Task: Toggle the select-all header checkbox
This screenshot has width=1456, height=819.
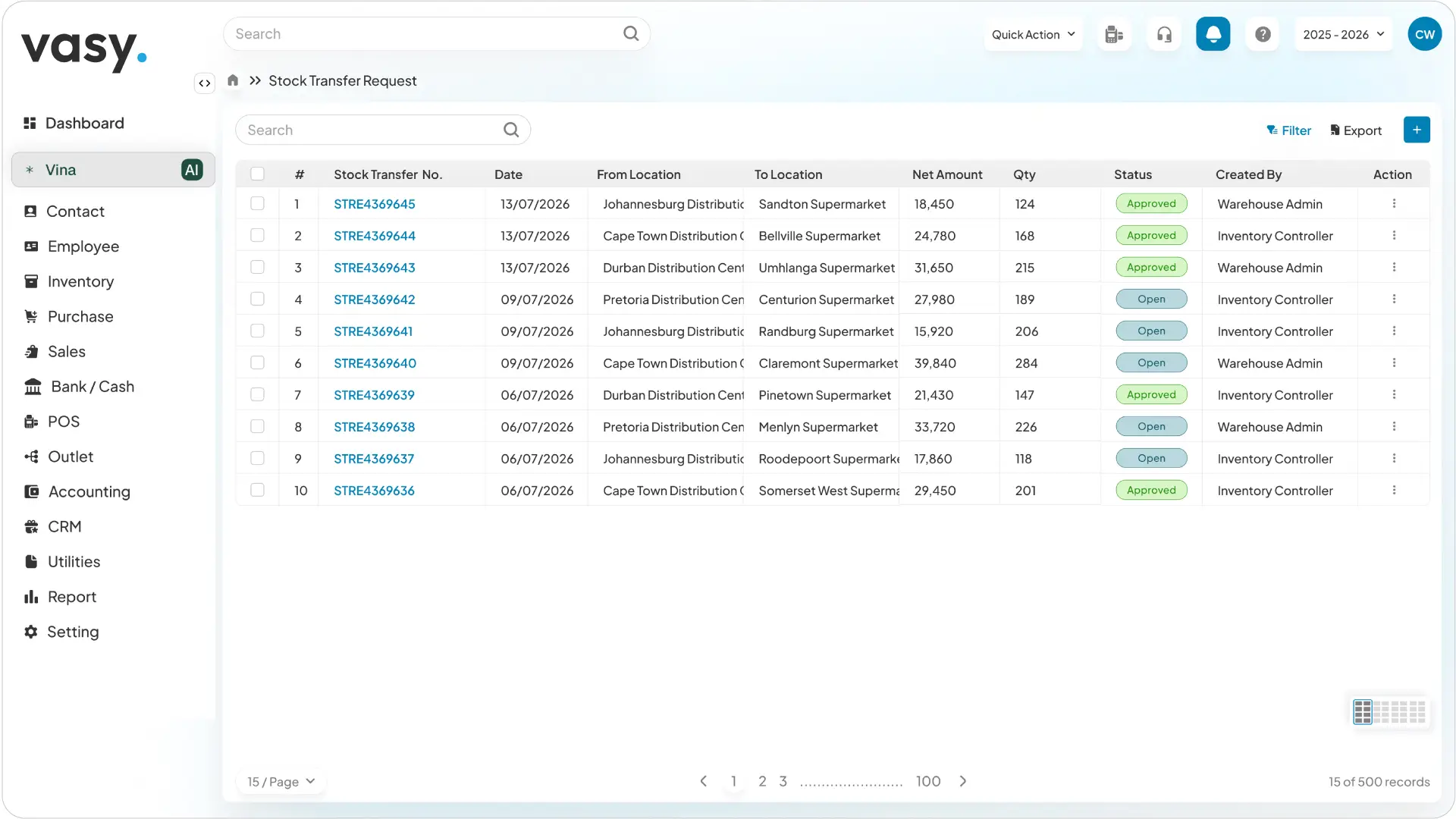Action: (x=258, y=174)
